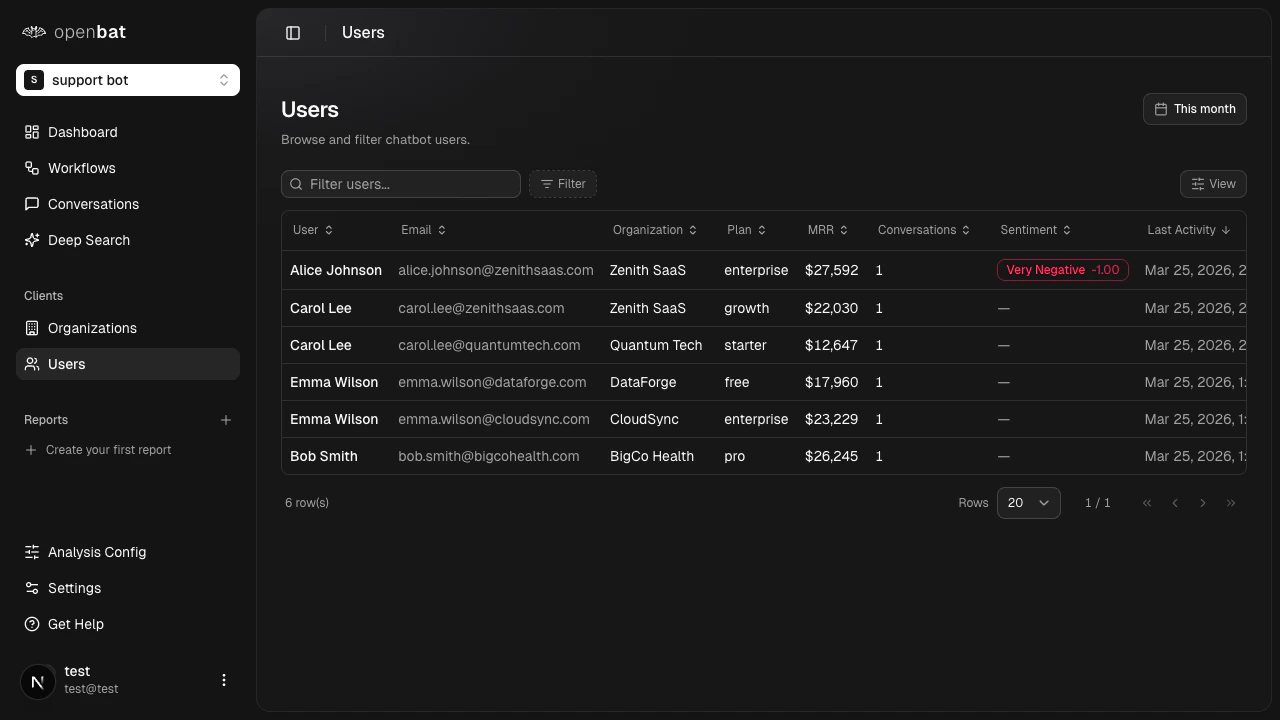
Task: Click the Very Negative sentiment badge
Action: click(x=1062, y=270)
